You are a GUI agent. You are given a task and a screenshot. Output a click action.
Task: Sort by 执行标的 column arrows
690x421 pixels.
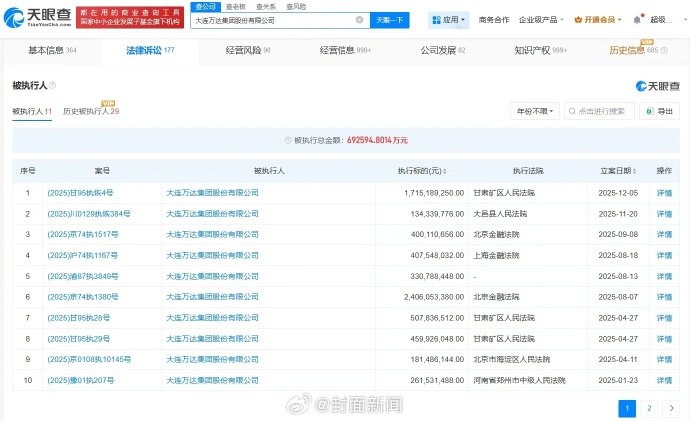[447, 171]
